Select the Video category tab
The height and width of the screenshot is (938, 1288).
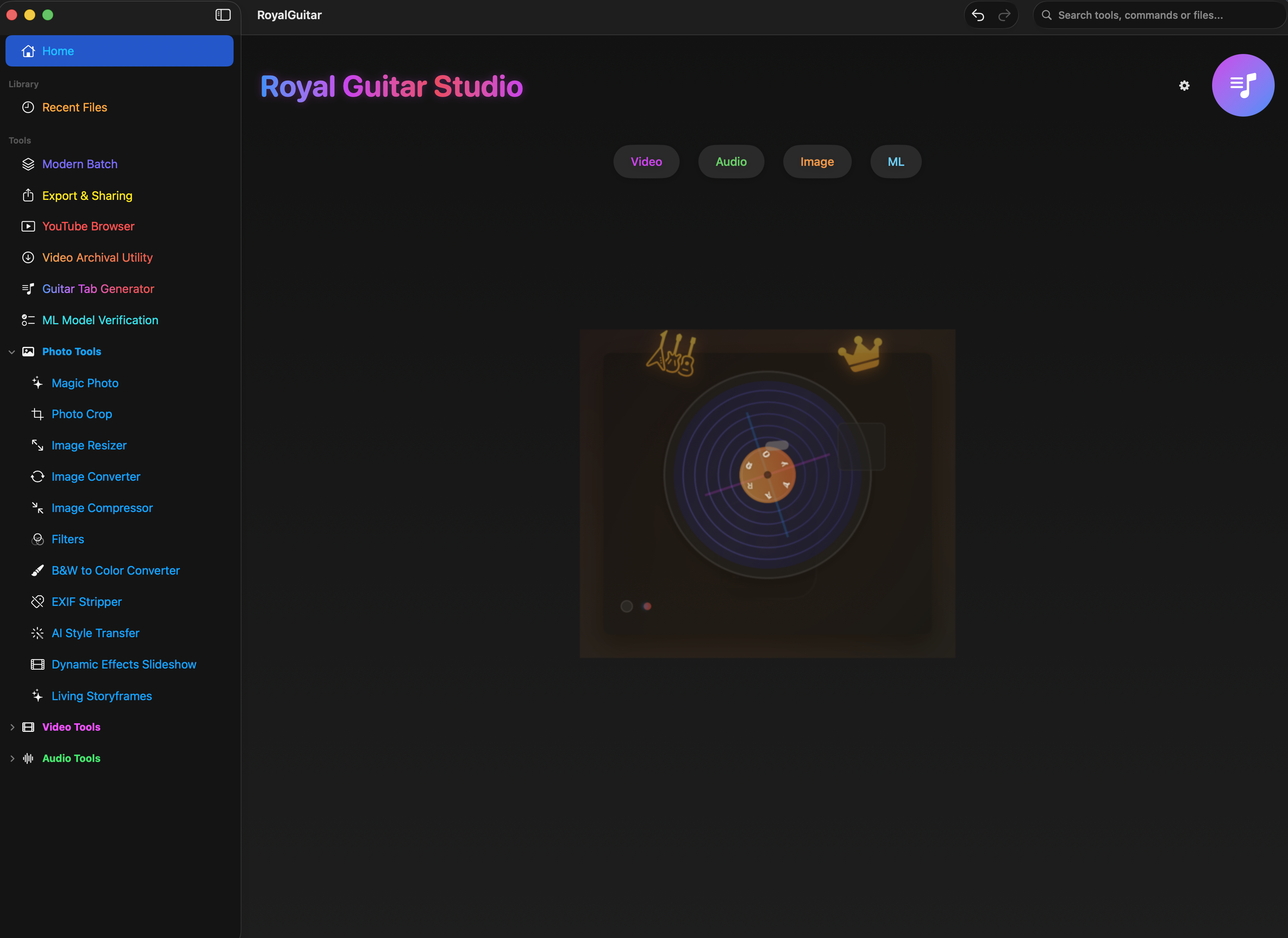646,161
